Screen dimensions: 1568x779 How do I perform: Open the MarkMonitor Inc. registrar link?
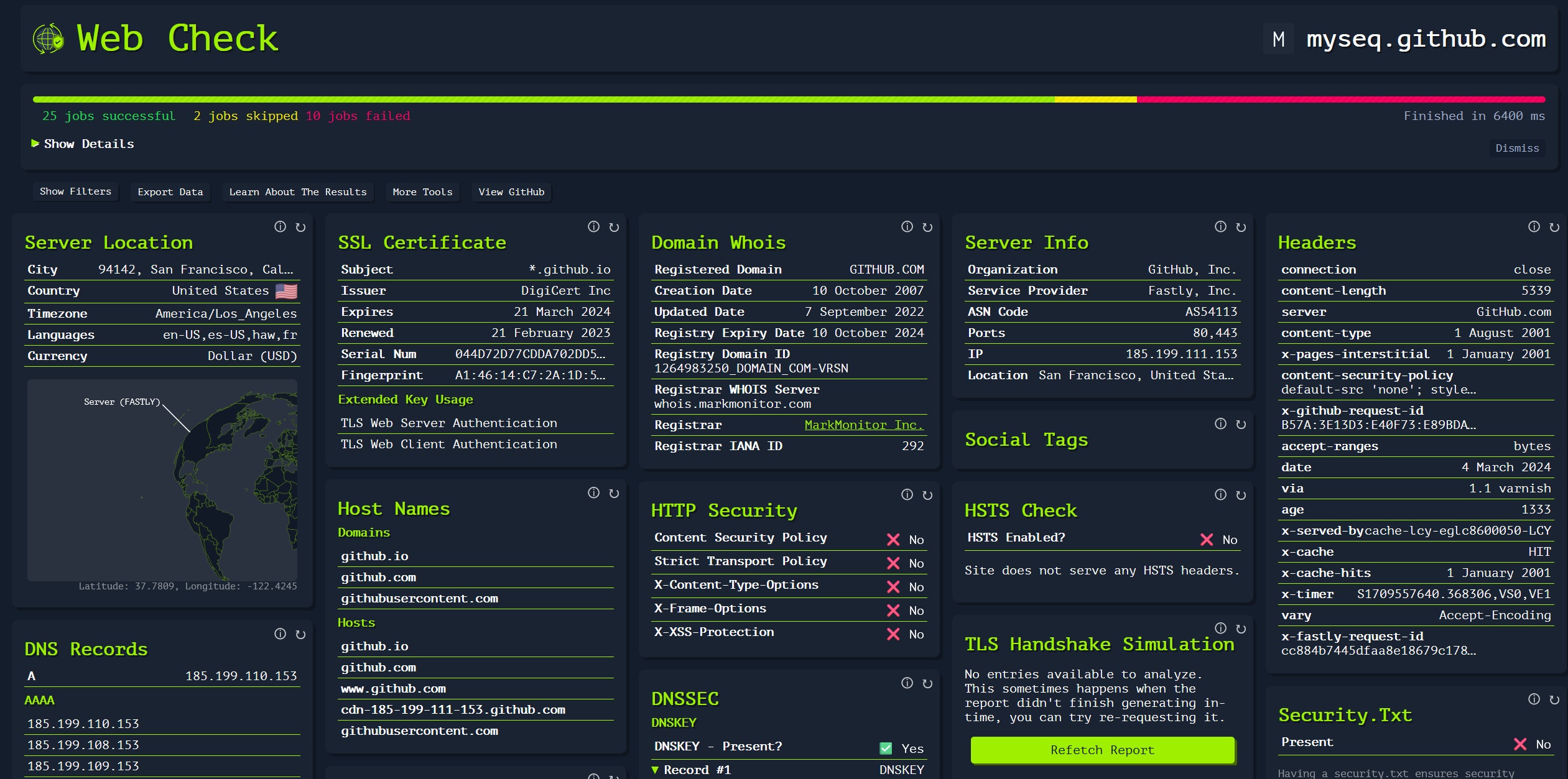click(x=863, y=425)
